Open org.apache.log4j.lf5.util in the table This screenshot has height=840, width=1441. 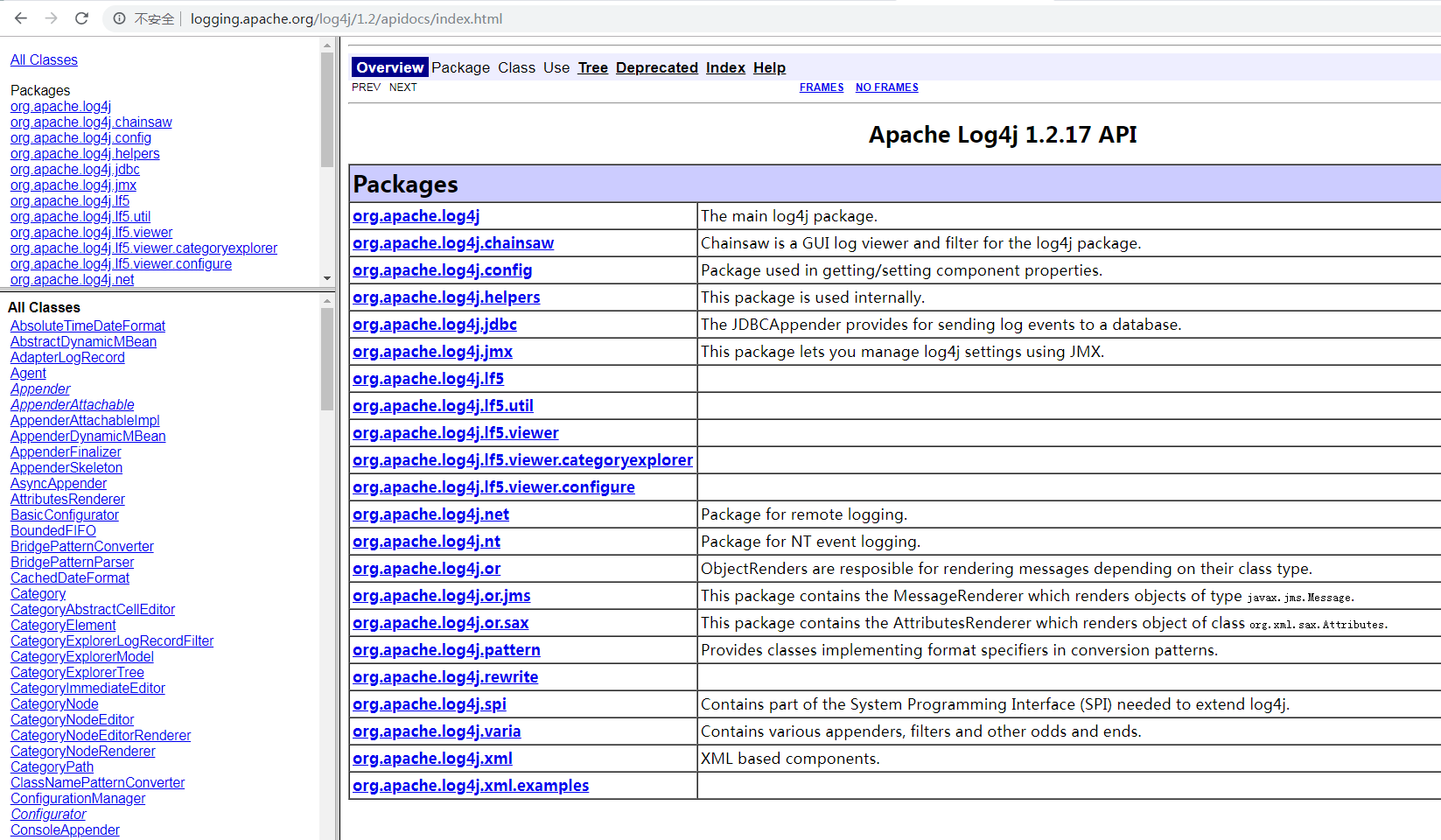[443, 406]
